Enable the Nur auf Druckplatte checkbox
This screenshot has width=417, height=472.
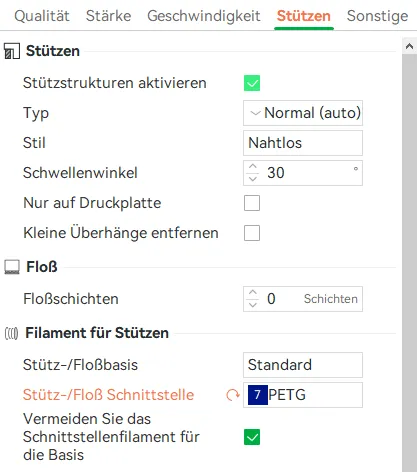click(x=252, y=203)
